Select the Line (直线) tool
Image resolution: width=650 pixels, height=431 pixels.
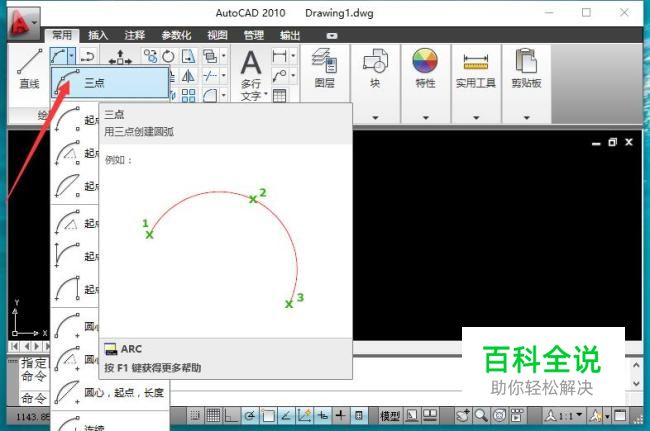coord(29,69)
